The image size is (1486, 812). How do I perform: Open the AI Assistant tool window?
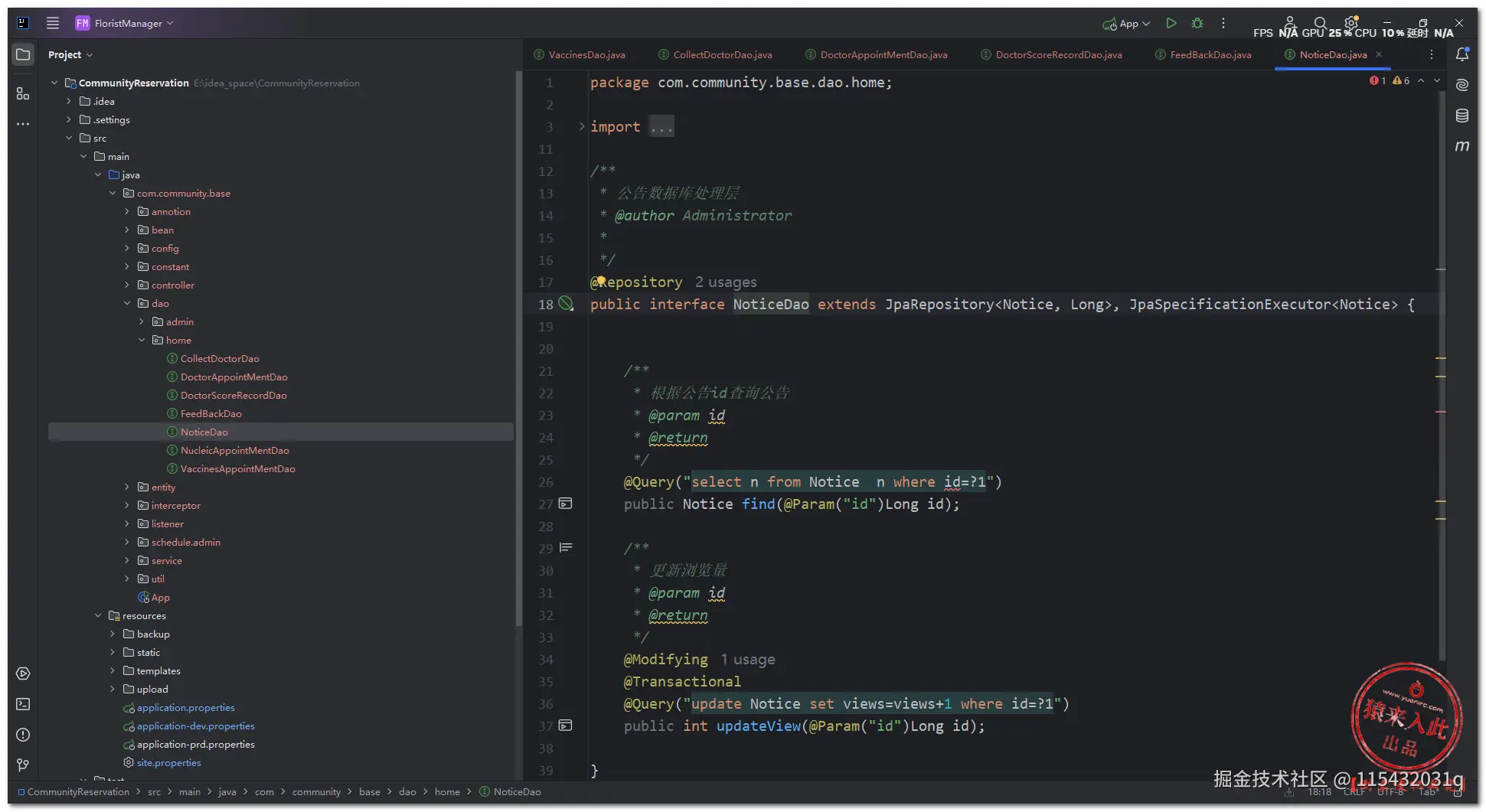1462,85
